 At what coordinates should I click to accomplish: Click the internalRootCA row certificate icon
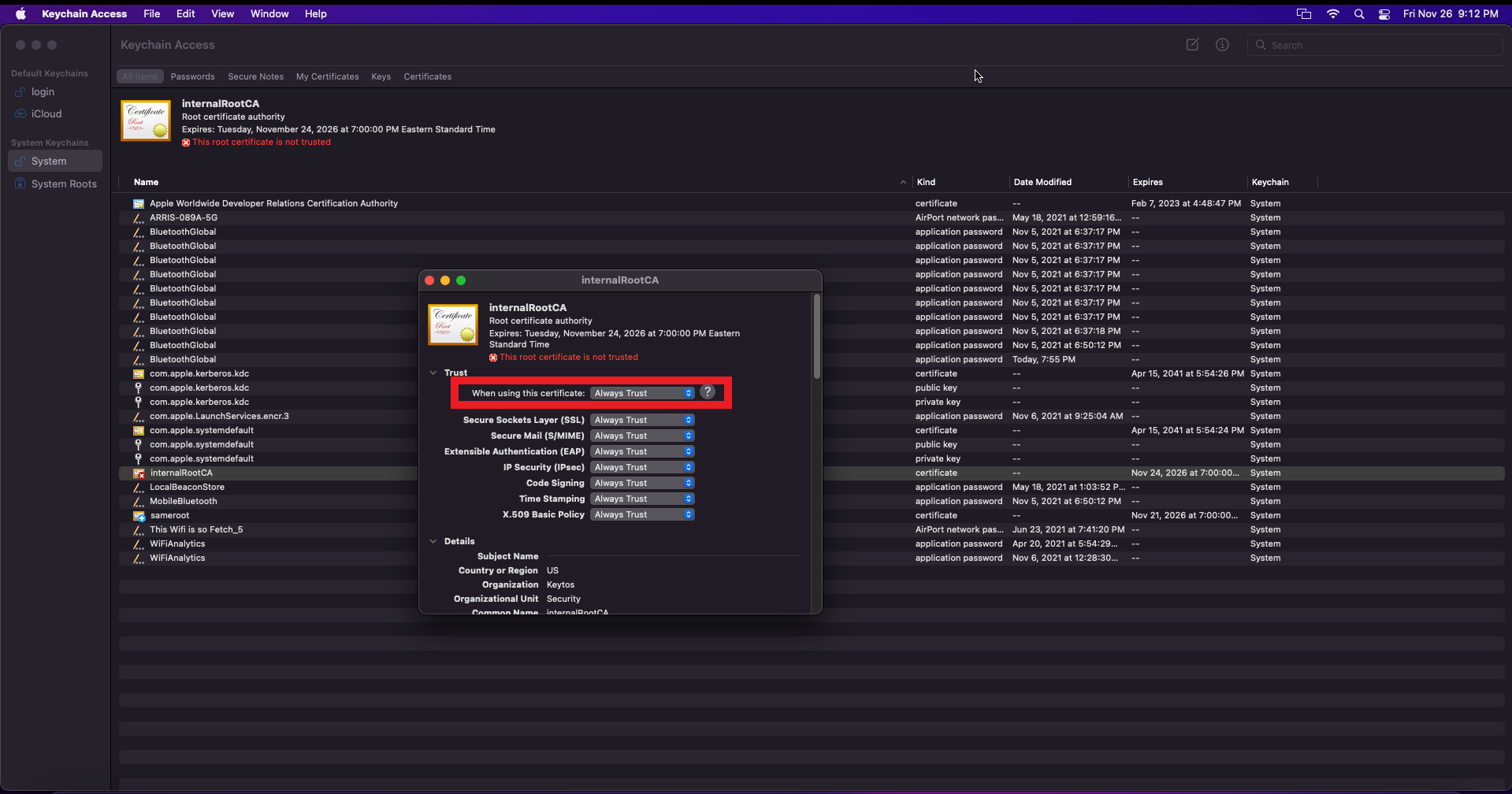[139, 473]
